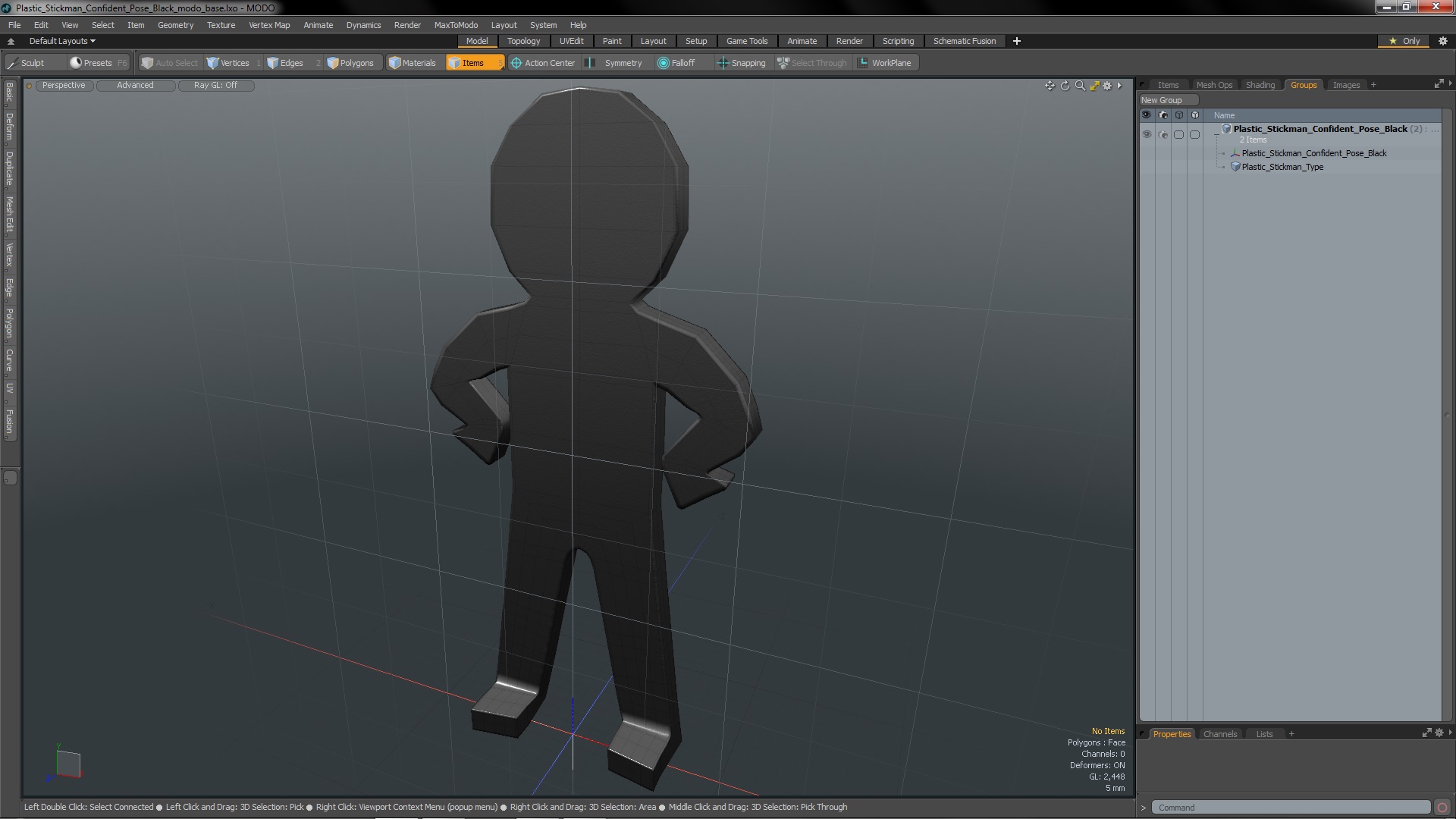This screenshot has height=819, width=1456.
Task: Click into the Command input field
Action: 1289,808
